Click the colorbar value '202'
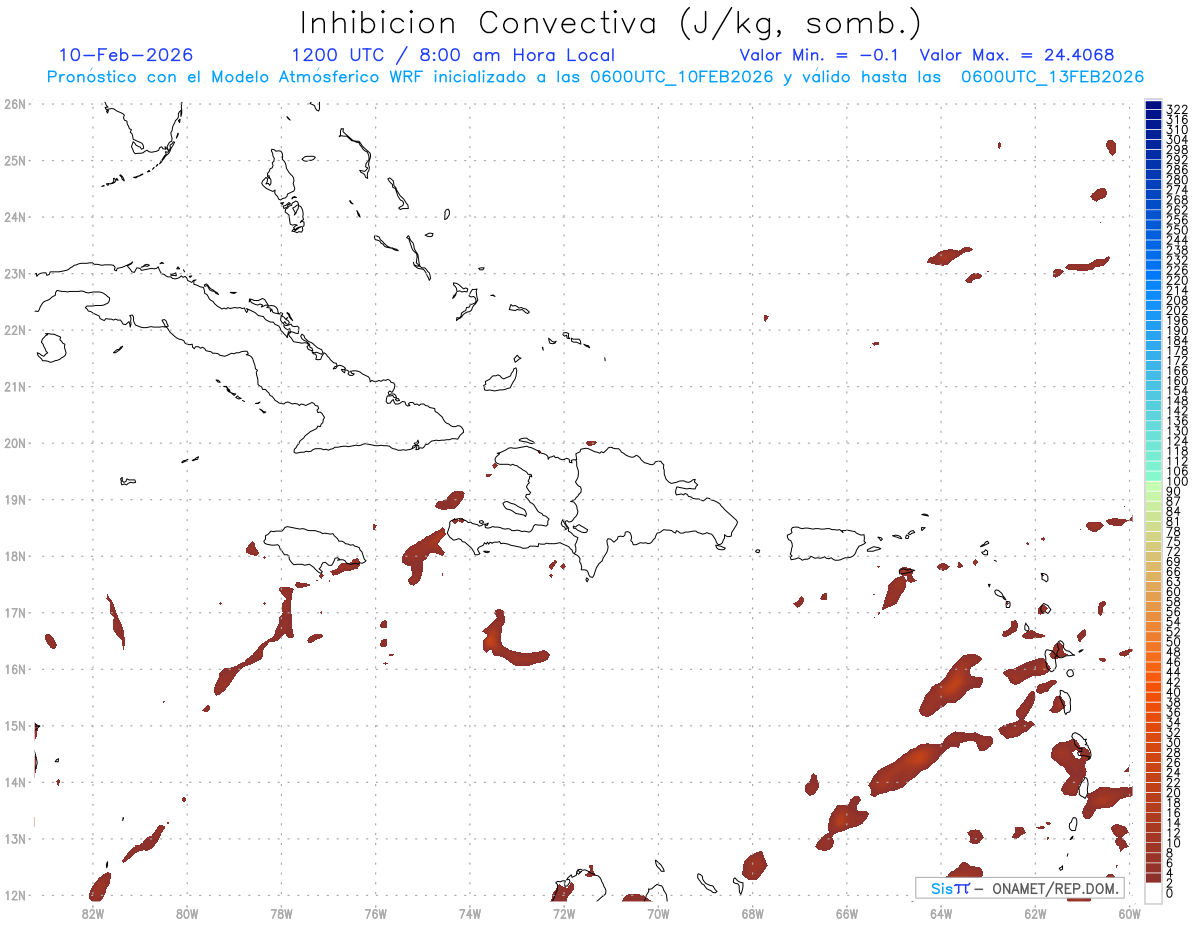The image size is (1200, 927). pyautogui.click(x=1177, y=310)
